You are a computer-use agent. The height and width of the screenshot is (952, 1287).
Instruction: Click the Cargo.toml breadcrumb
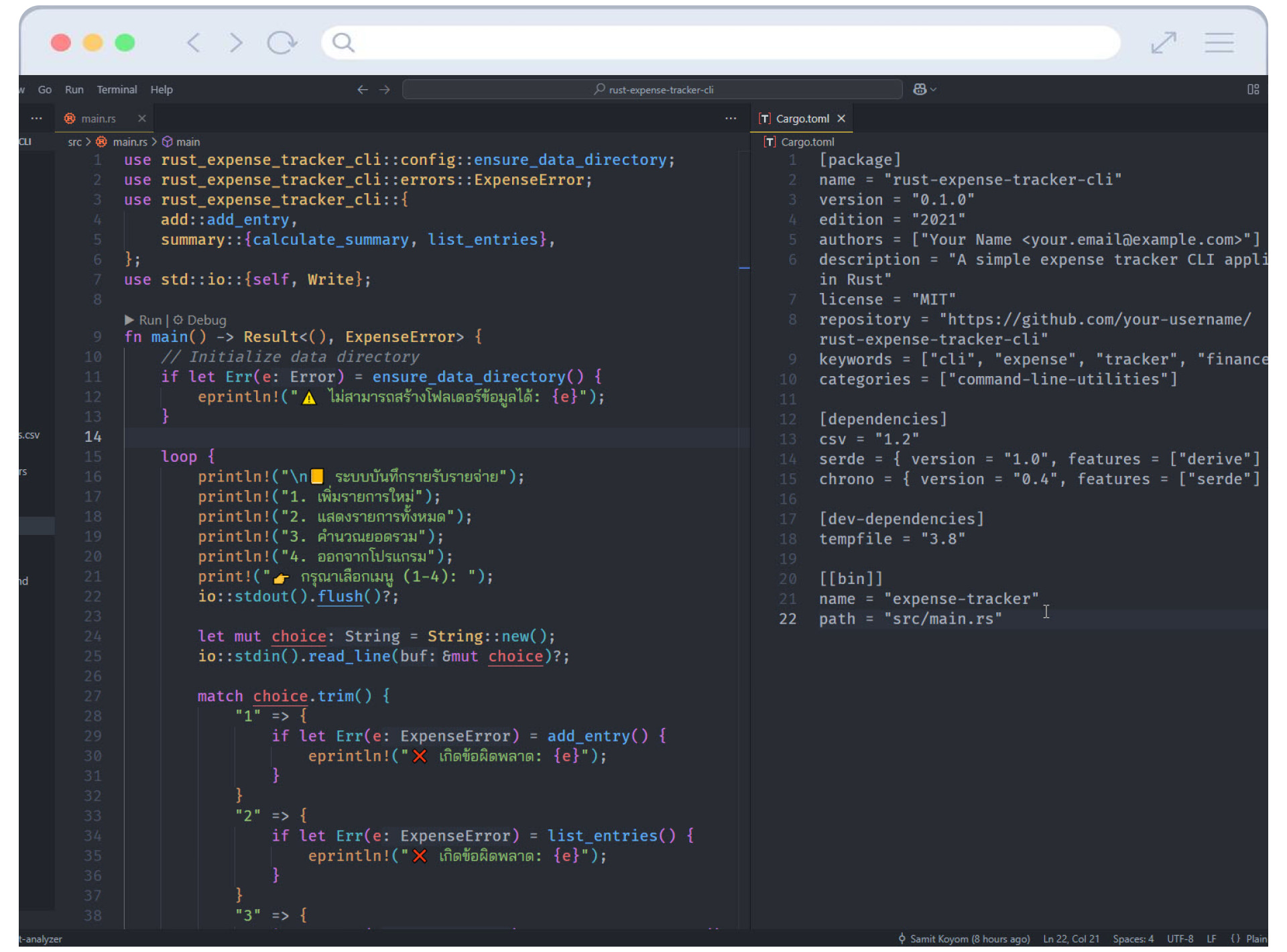coord(807,142)
